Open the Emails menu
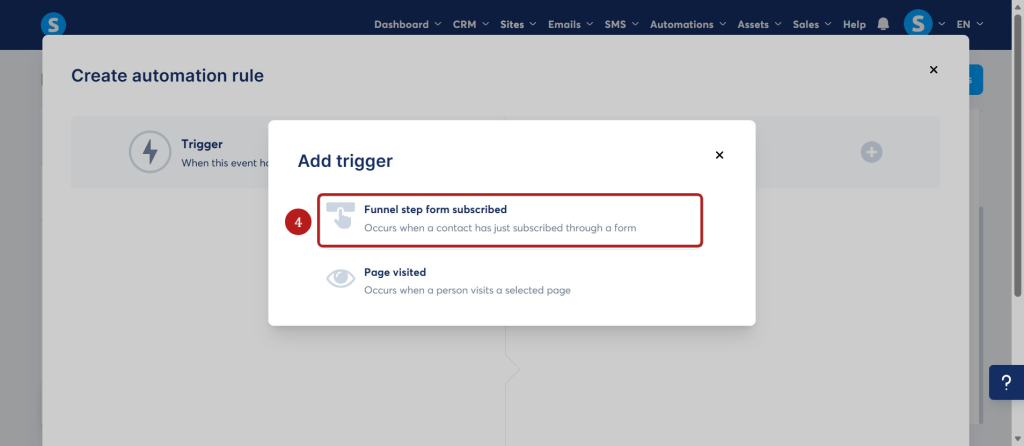Viewport: 1024px width, 446px height. tap(570, 24)
